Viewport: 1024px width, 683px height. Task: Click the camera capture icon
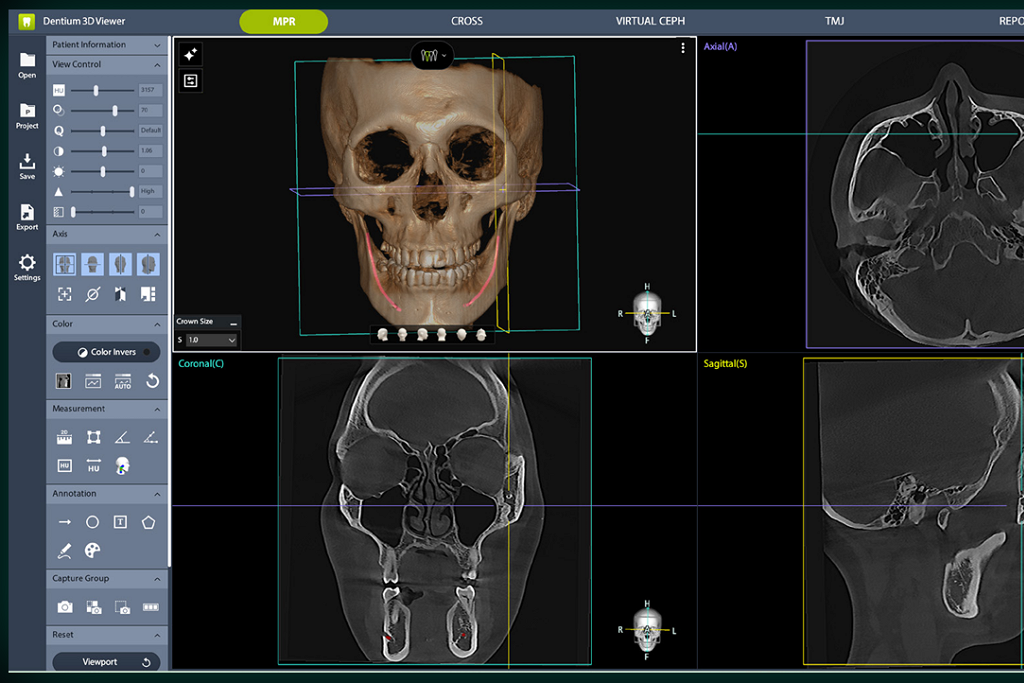(64, 607)
